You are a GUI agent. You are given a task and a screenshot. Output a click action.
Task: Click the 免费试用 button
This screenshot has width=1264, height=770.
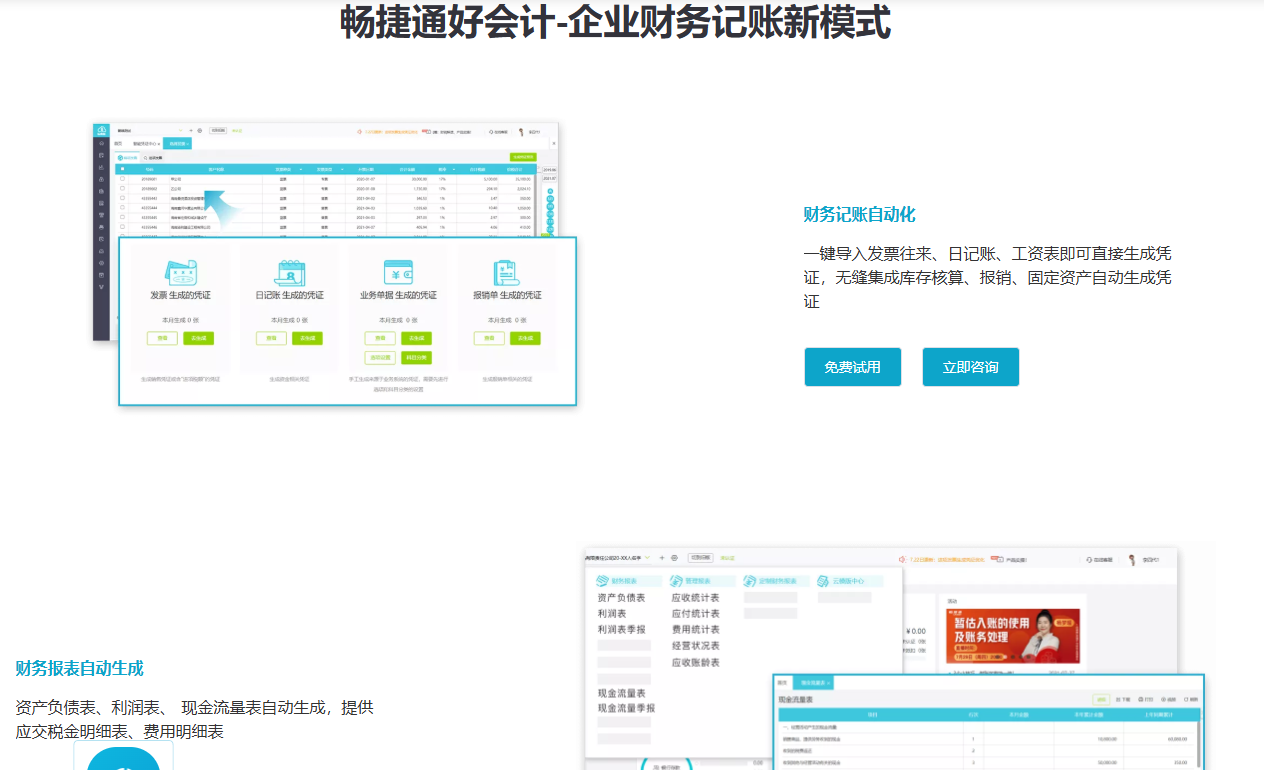(x=852, y=367)
